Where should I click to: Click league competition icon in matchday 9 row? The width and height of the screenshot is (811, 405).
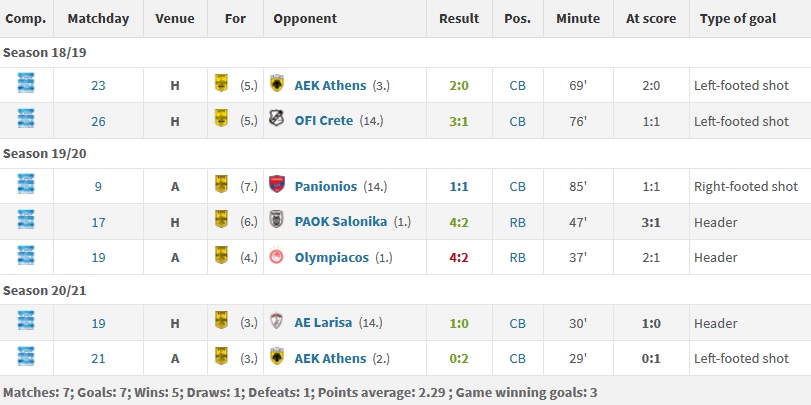[x=26, y=184]
